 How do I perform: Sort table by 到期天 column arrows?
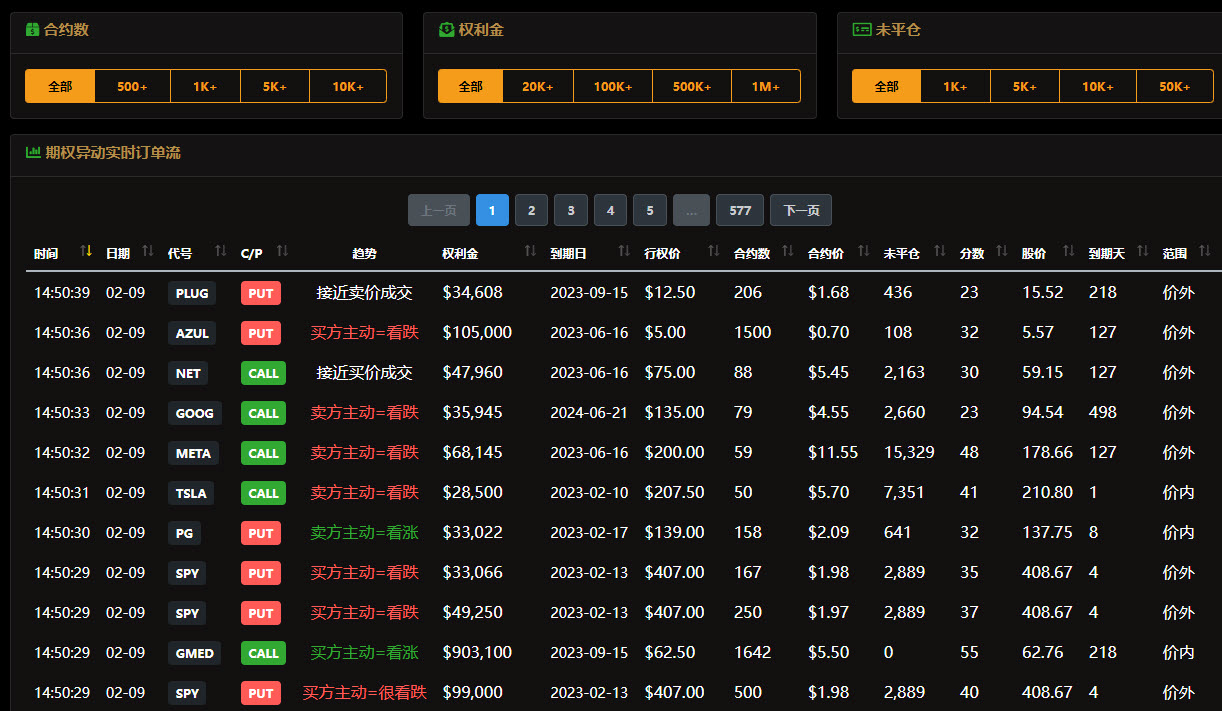point(1142,252)
